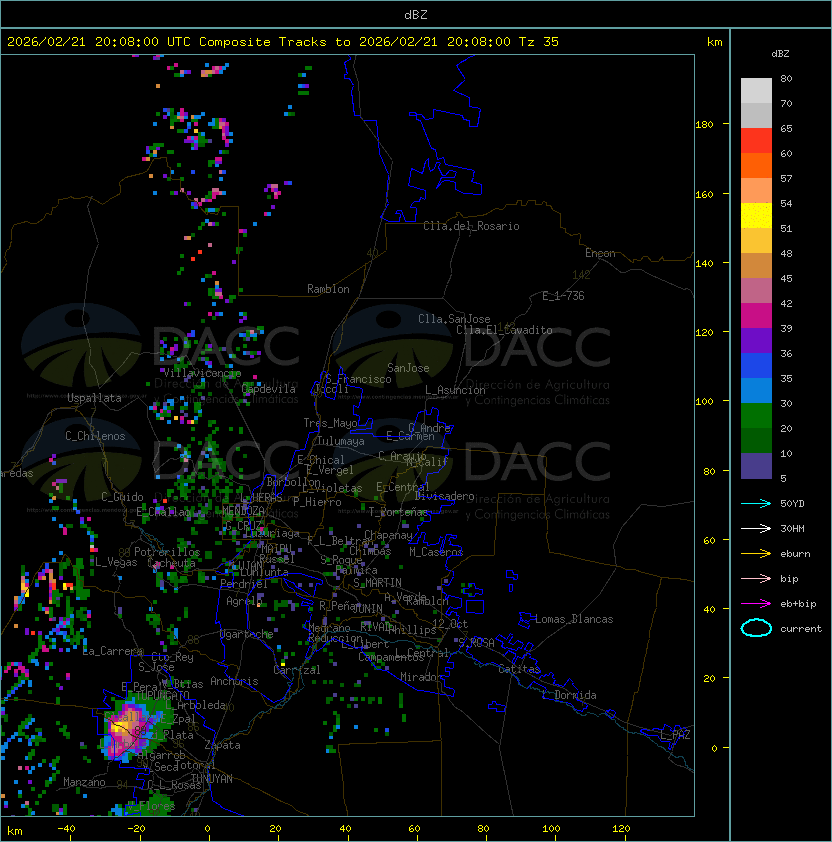
Task: Click the S_MARTIN place label
Action: coord(377,583)
